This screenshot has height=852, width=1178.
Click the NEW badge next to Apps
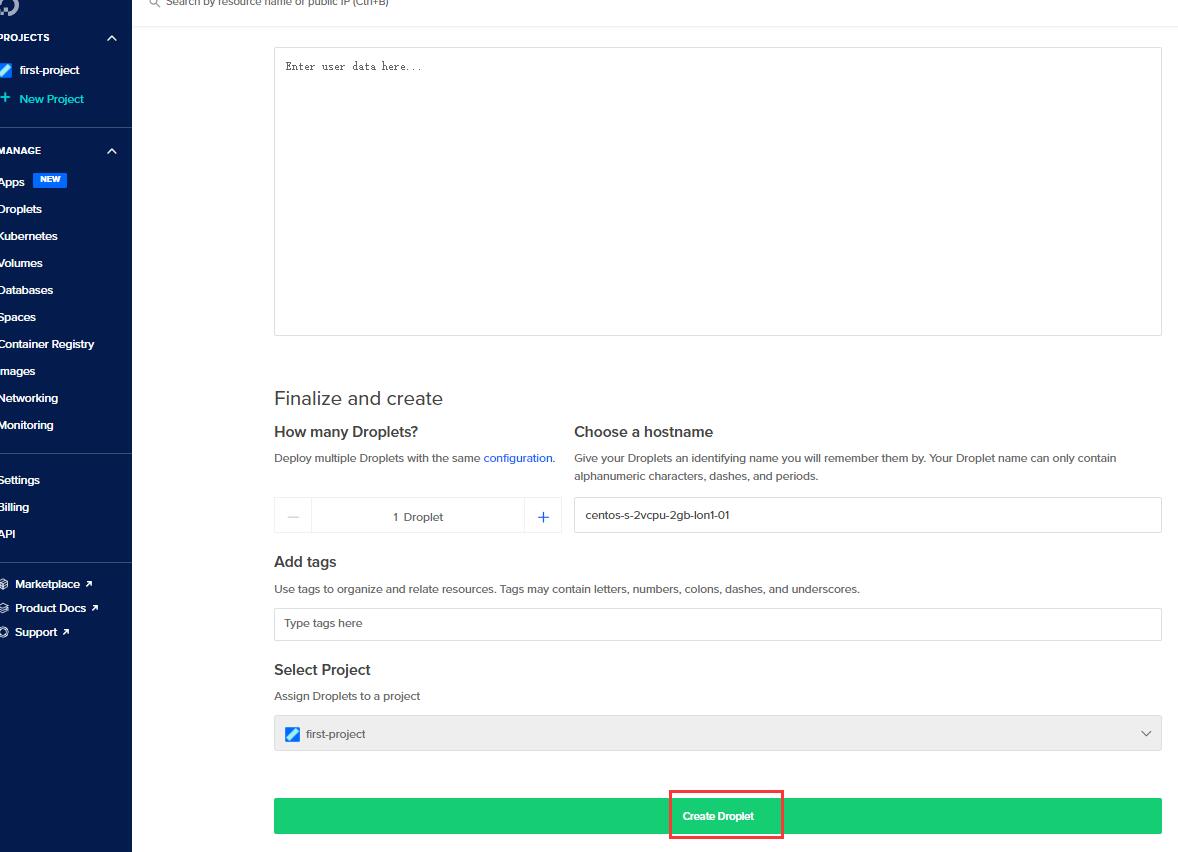pos(50,180)
